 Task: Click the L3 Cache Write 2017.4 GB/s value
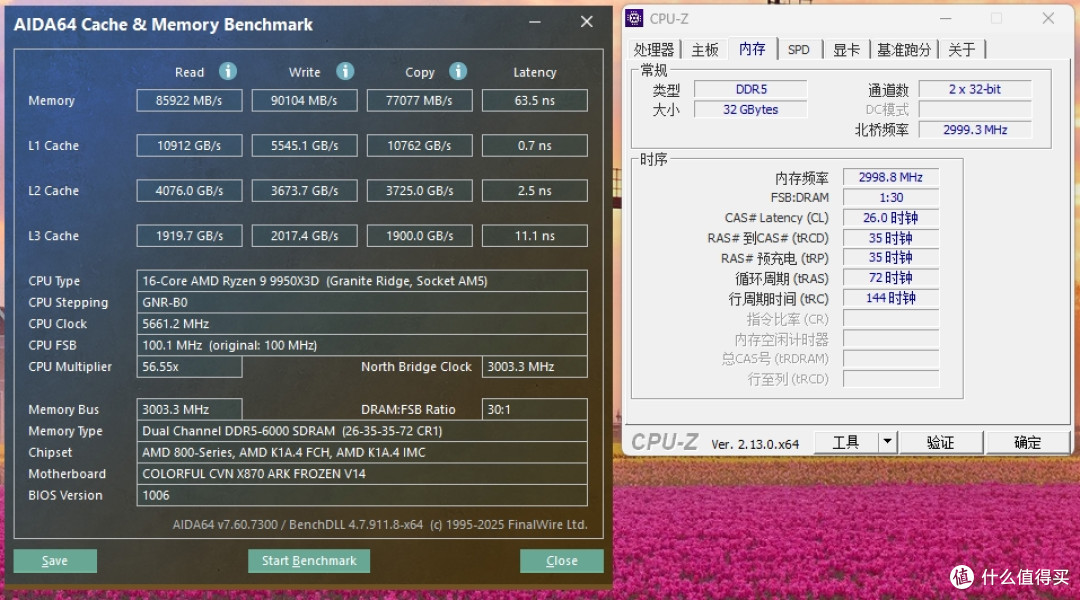[304, 236]
